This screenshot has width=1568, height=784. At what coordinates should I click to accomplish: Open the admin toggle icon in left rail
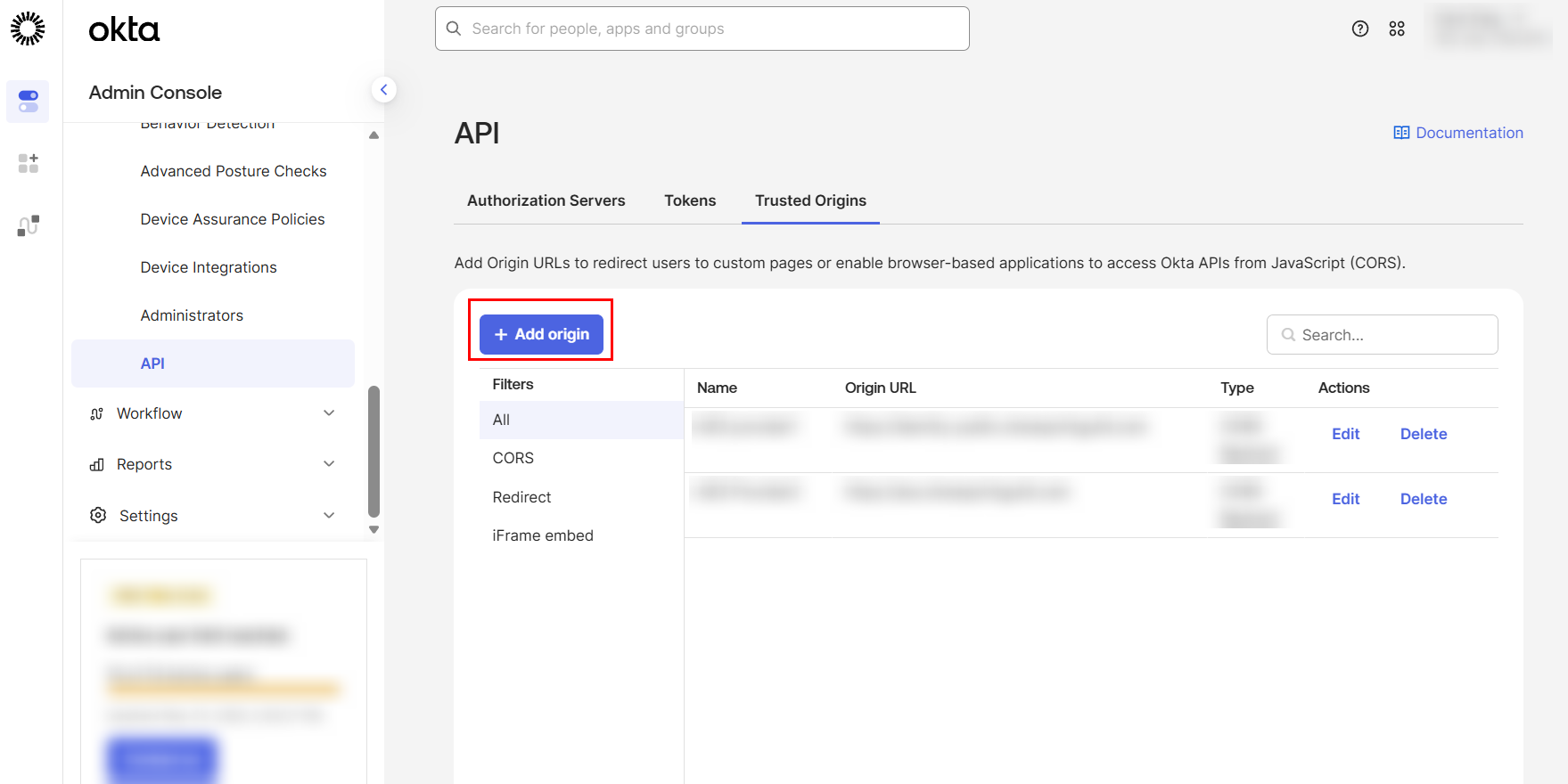click(x=28, y=102)
